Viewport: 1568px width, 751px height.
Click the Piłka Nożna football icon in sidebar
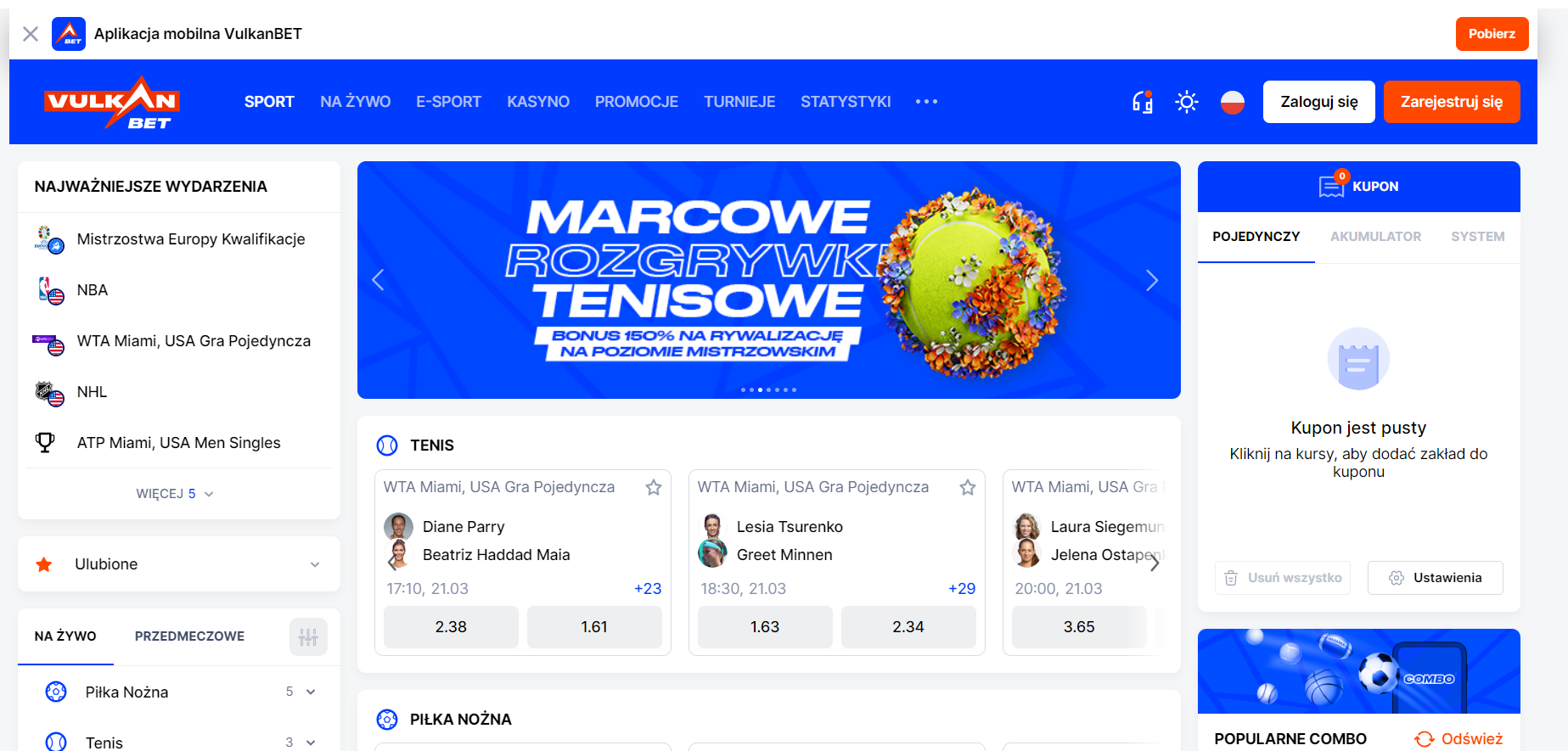coord(56,692)
